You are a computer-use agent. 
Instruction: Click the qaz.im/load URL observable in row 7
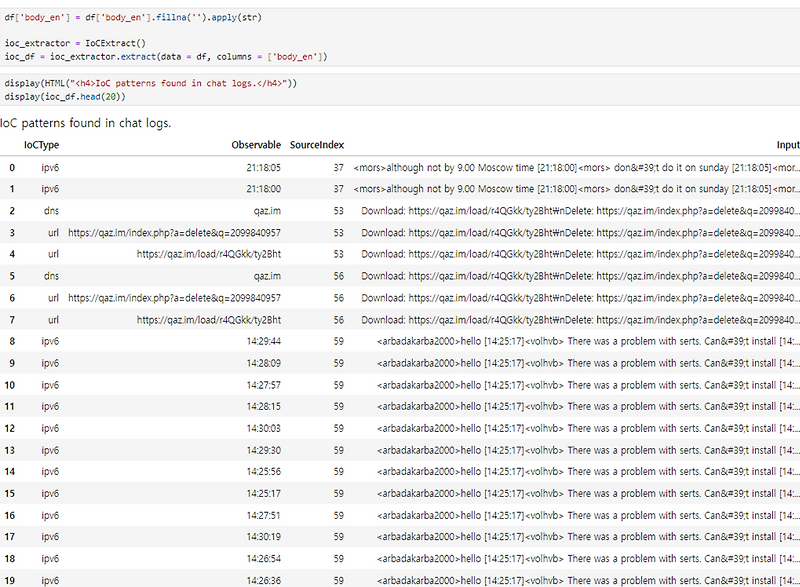209,320
